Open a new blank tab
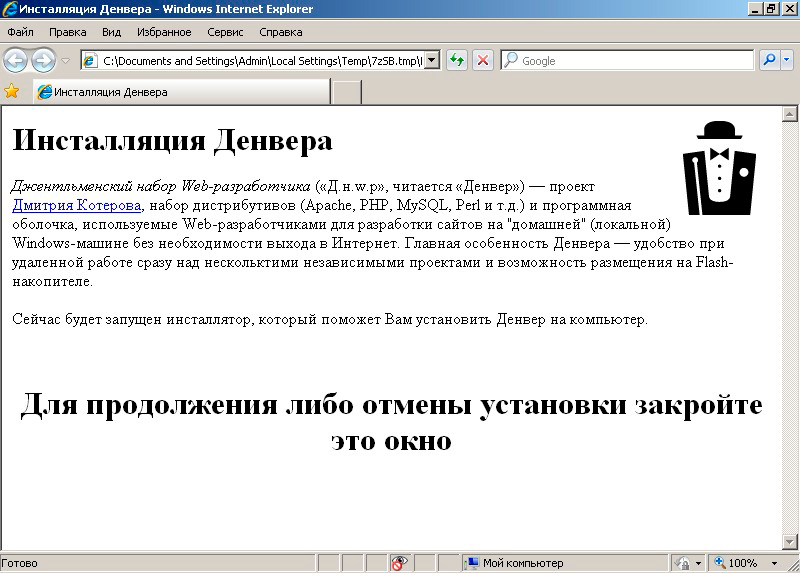 (x=347, y=92)
